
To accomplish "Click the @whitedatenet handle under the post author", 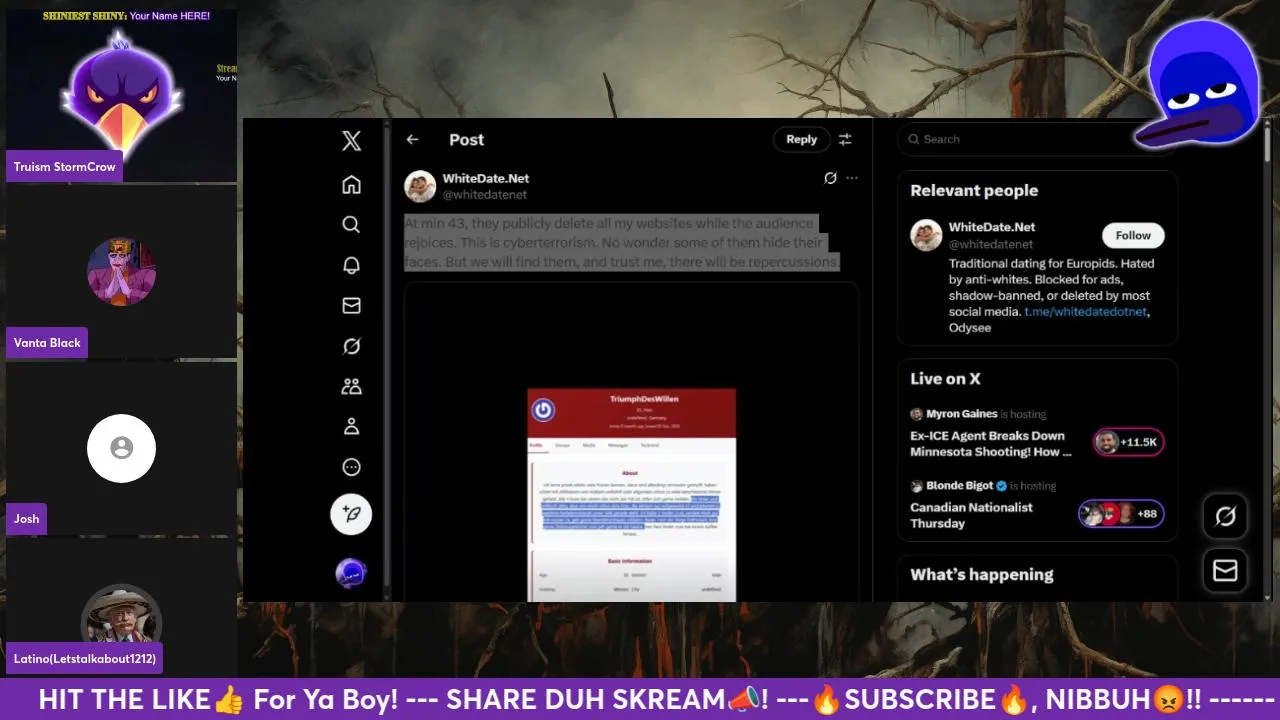I will point(485,195).
